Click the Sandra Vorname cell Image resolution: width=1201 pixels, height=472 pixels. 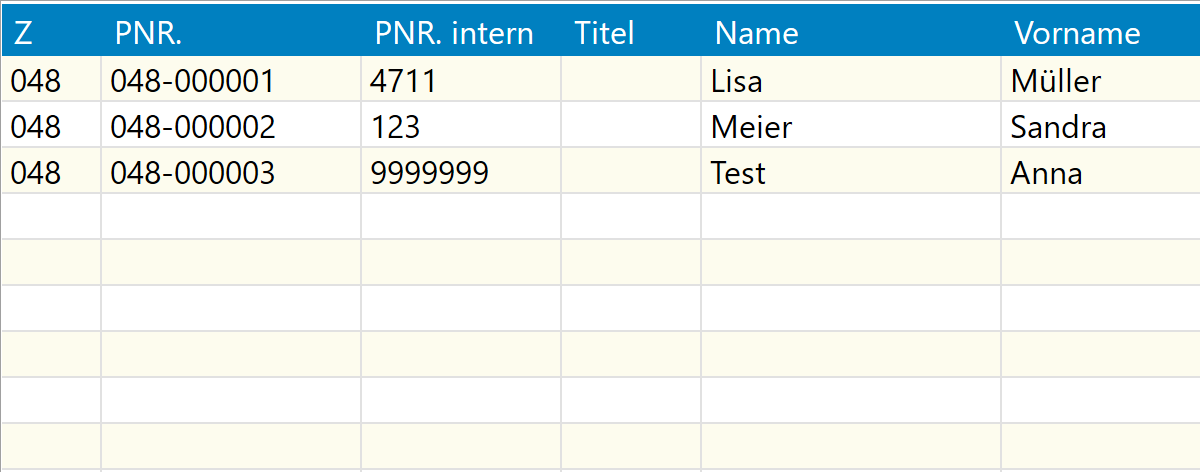[x=1101, y=126]
